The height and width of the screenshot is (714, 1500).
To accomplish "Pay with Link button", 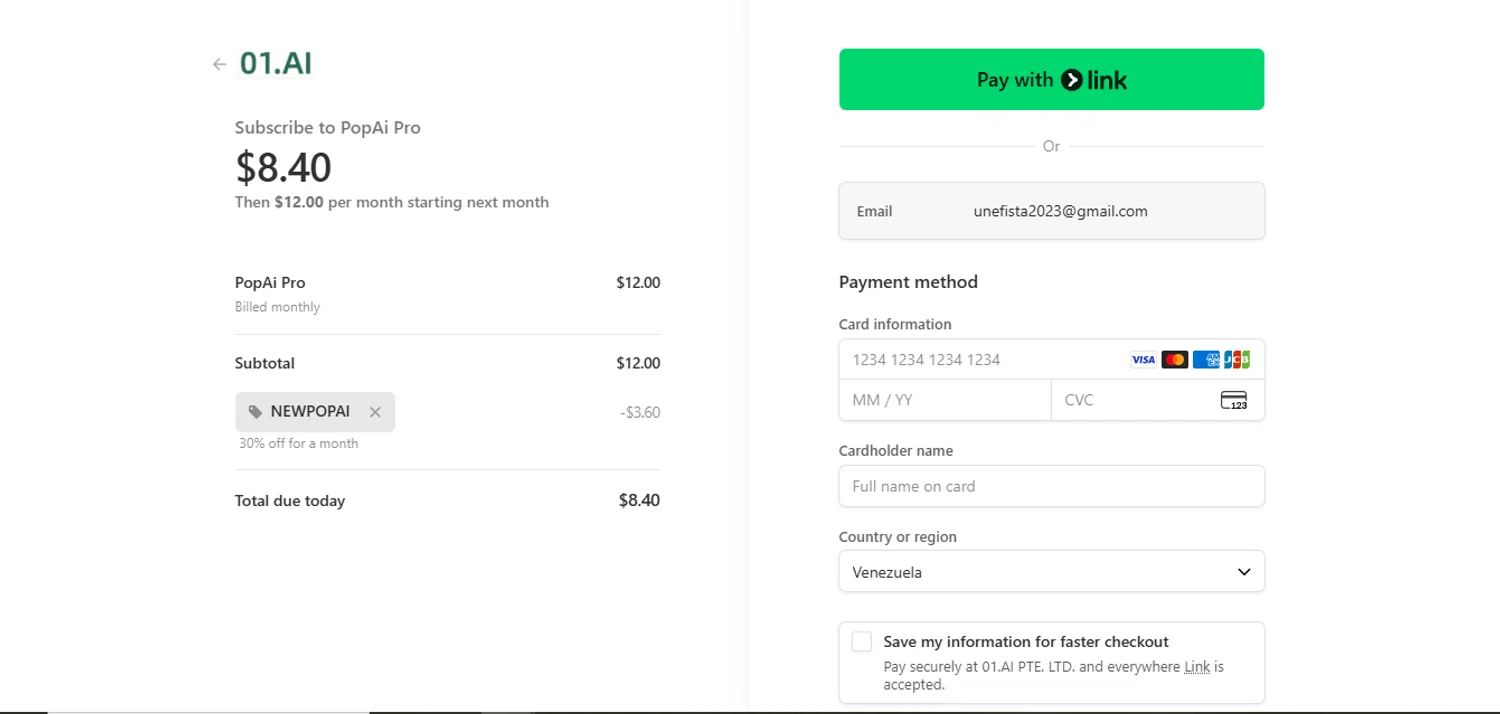I will click(1051, 79).
